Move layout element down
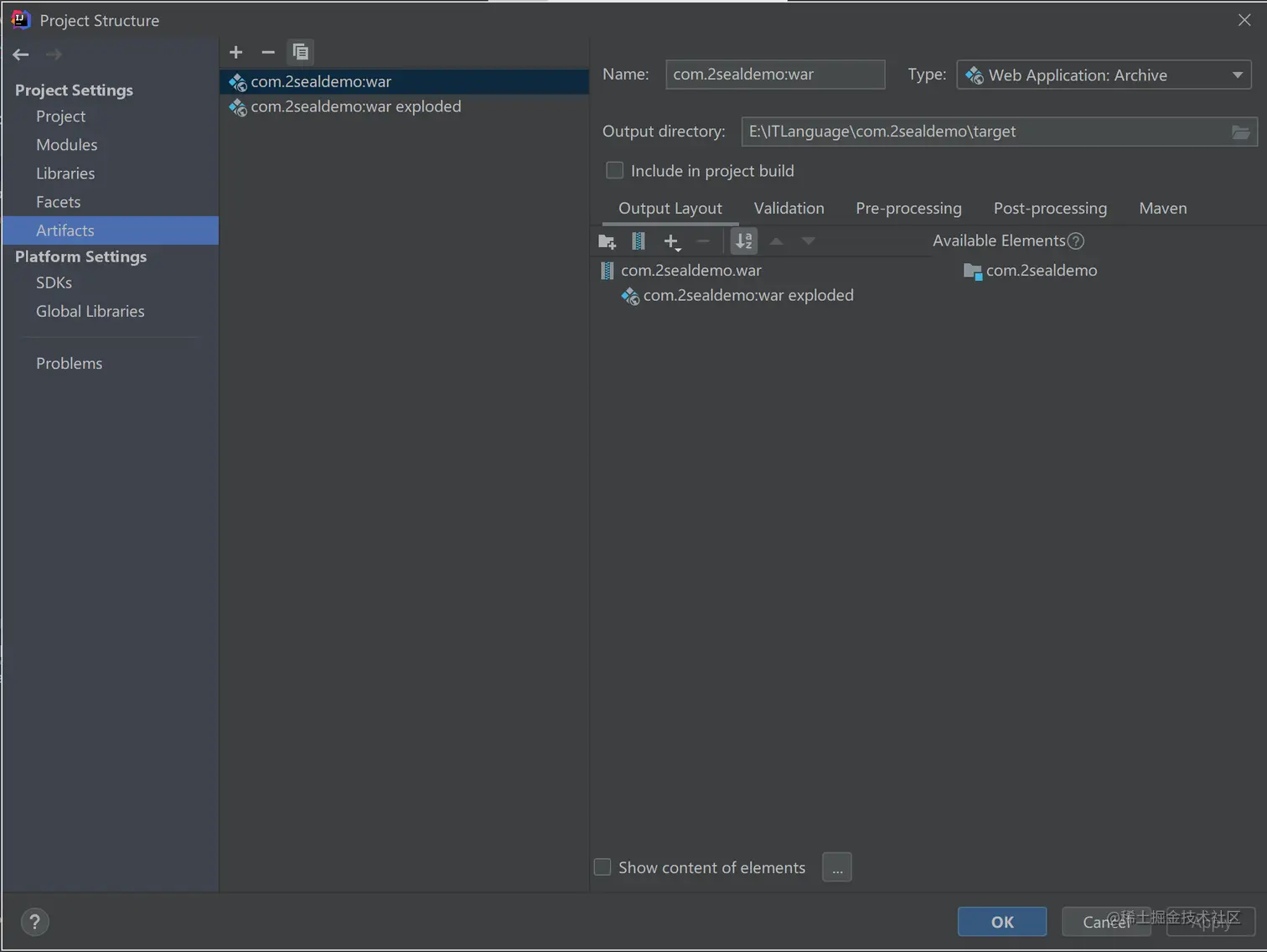Viewport: 1267px width, 952px height. [809, 241]
